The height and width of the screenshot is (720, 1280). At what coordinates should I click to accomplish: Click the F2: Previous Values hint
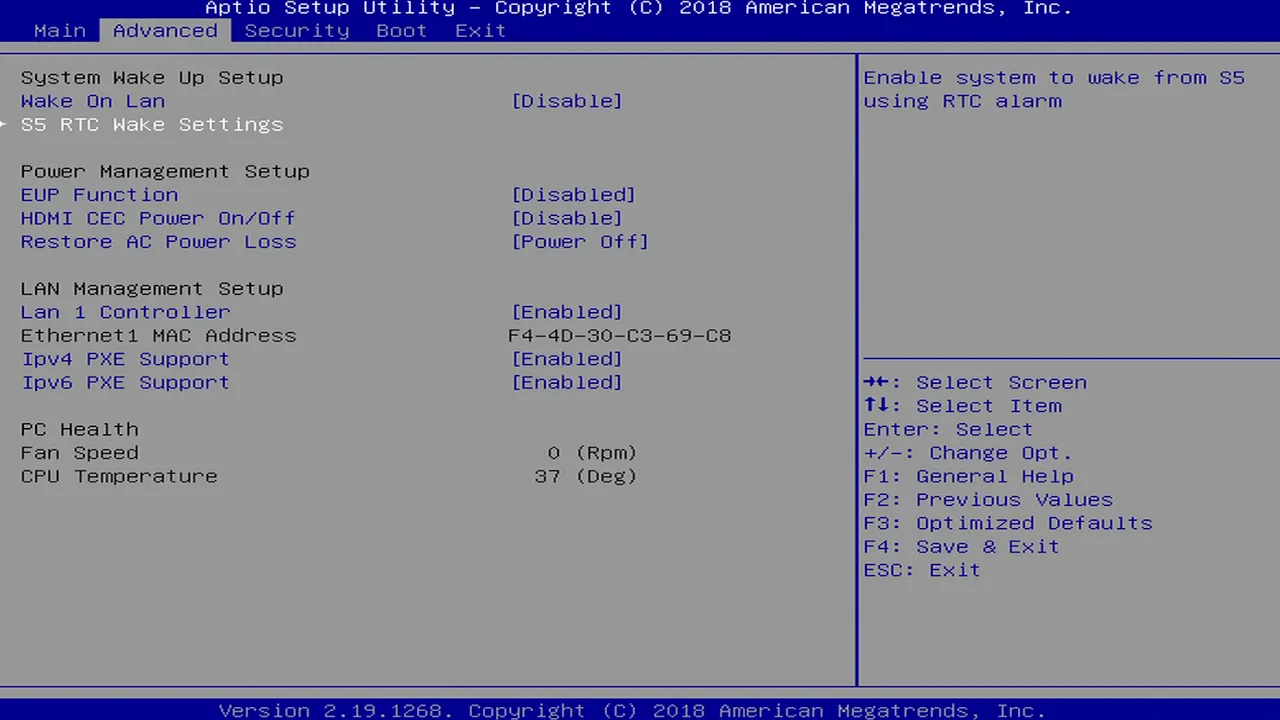(x=988, y=500)
